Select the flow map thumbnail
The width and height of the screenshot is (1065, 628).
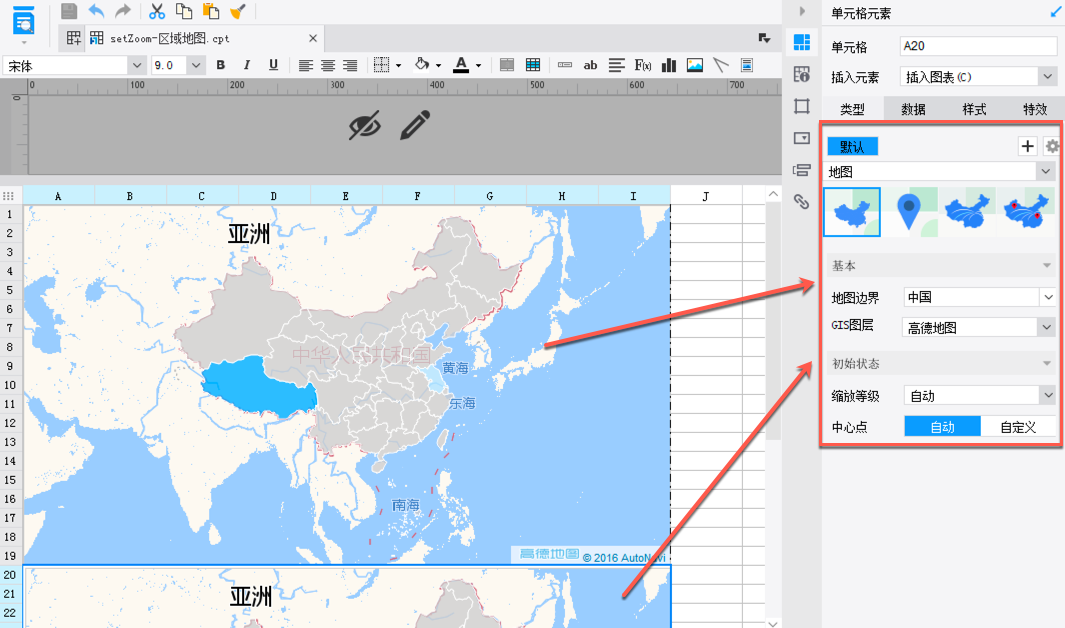967,212
